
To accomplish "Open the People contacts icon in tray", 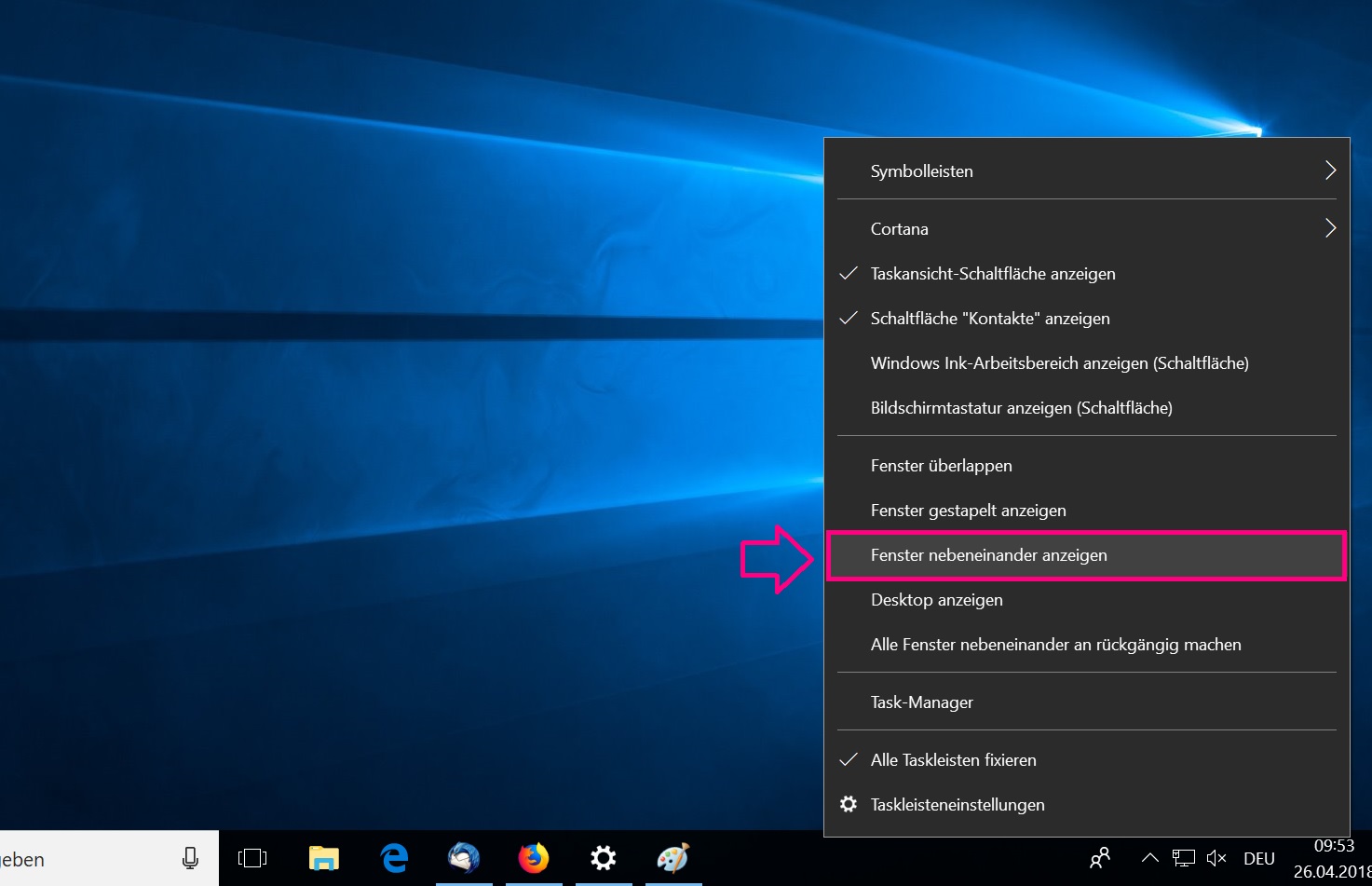I will tap(1100, 858).
